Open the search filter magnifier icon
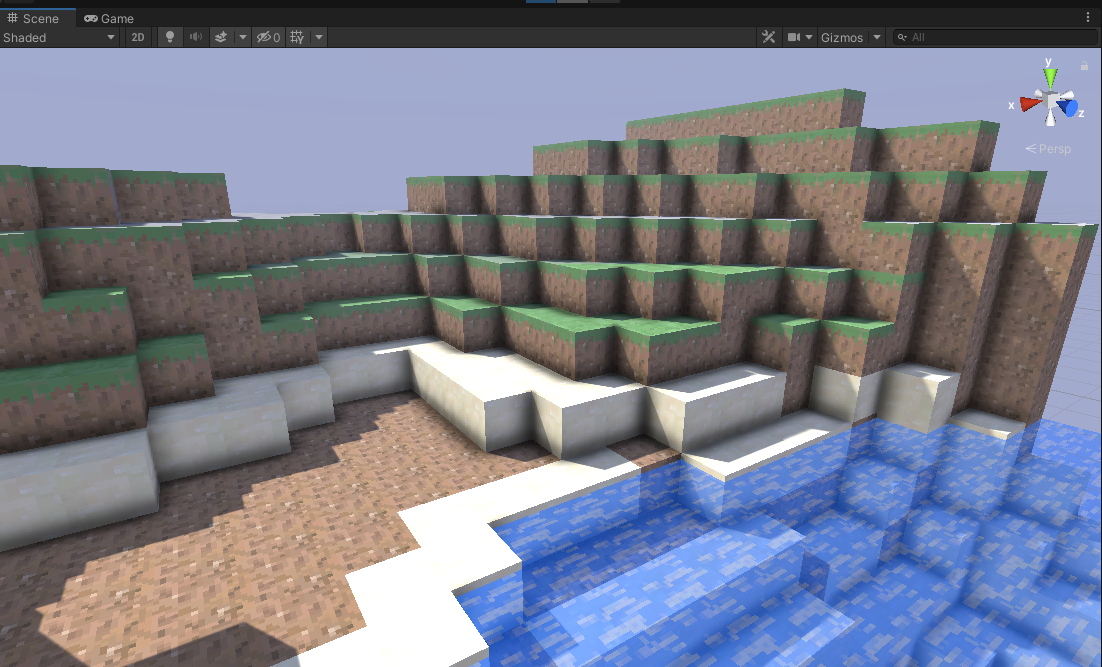The width and height of the screenshot is (1102, 667). [902, 37]
